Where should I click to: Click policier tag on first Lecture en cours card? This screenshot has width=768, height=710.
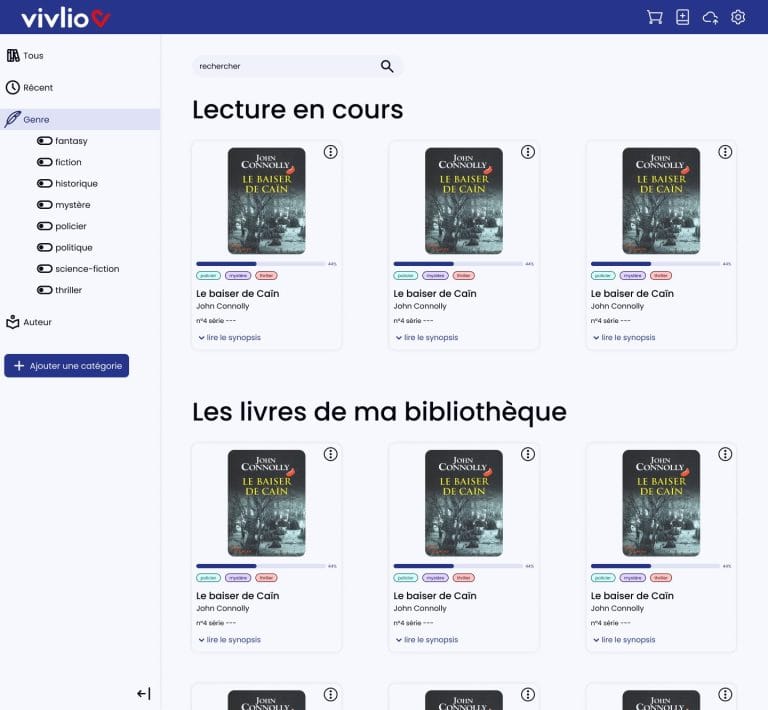tap(208, 276)
